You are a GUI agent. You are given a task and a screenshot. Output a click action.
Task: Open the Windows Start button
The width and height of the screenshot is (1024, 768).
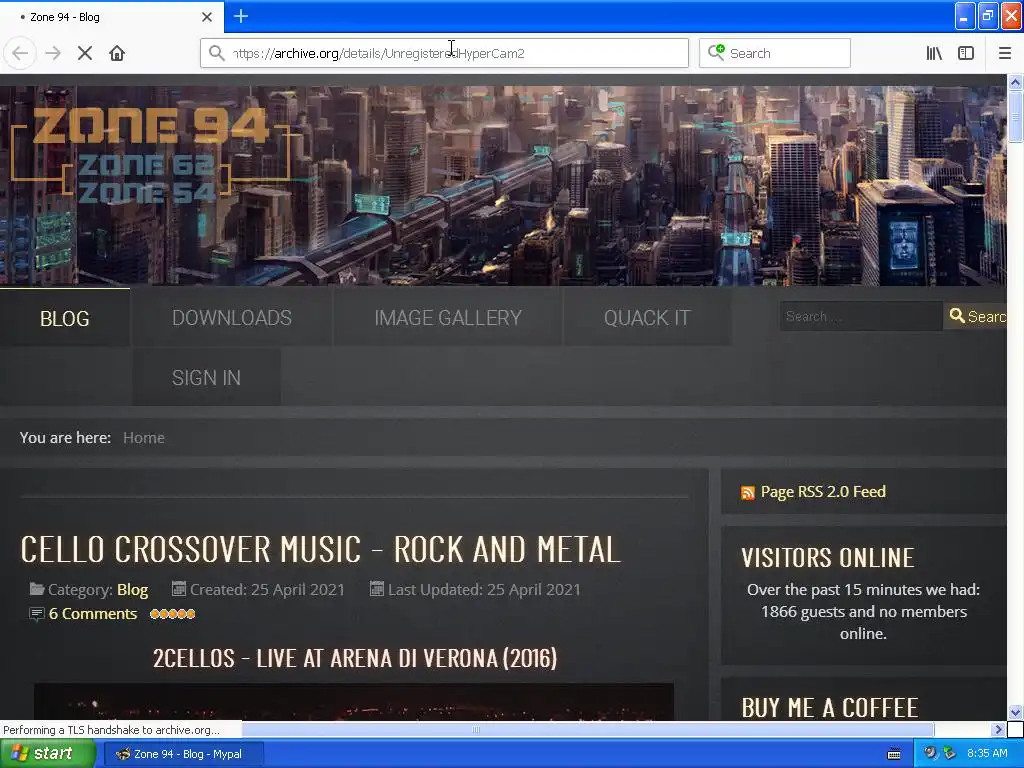pos(48,754)
